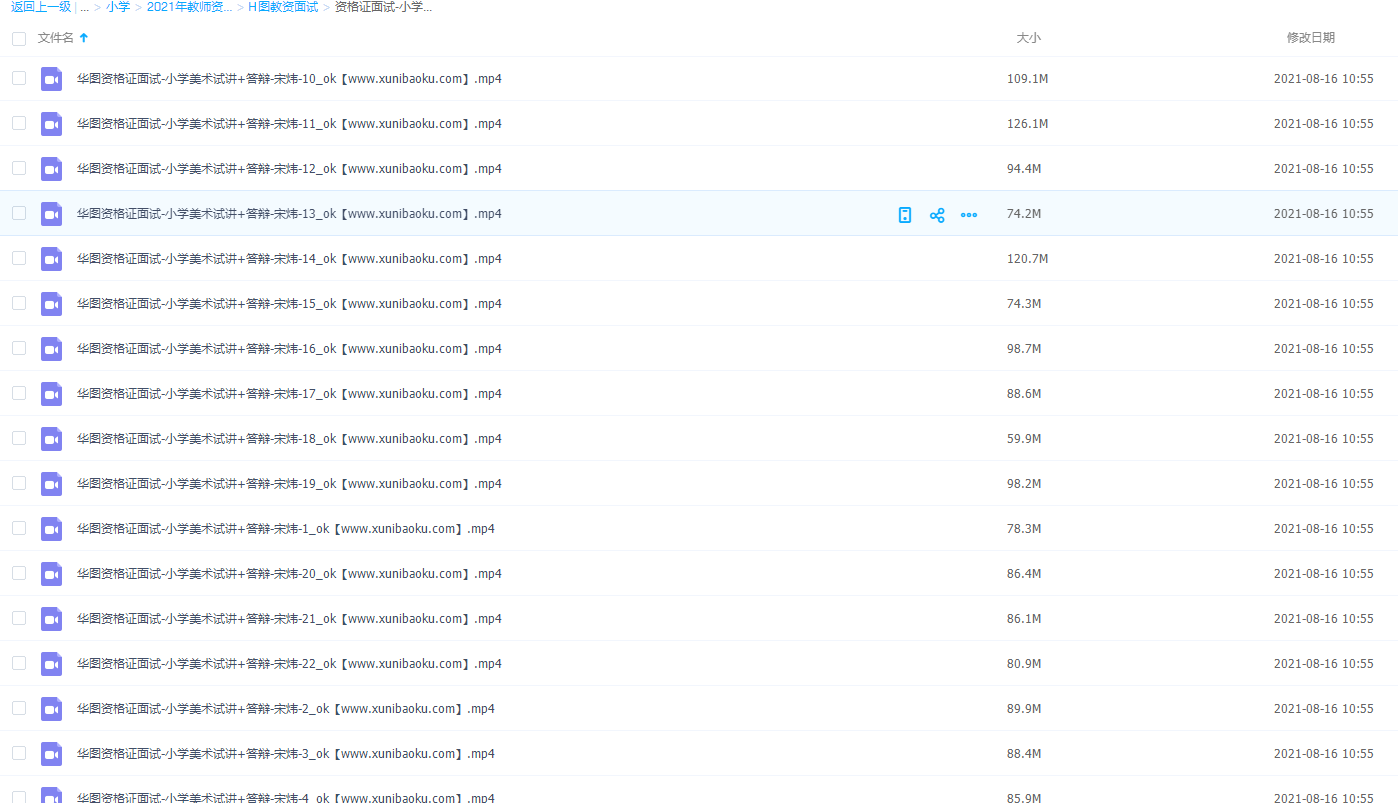Sort the list by the 修改日期 column
This screenshot has height=803, width=1398.
pos(1310,38)
